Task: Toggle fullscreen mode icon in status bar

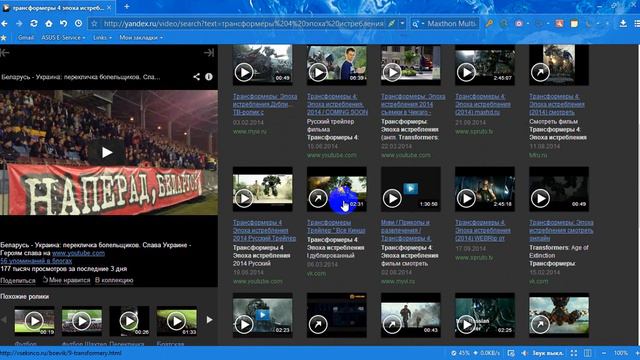Action: [574, 353]
